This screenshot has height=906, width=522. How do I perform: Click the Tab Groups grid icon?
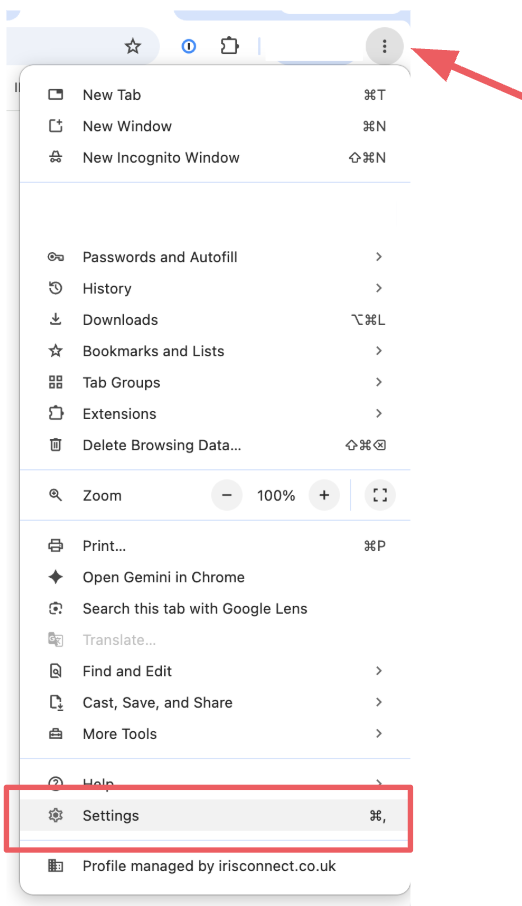[55, 382]
